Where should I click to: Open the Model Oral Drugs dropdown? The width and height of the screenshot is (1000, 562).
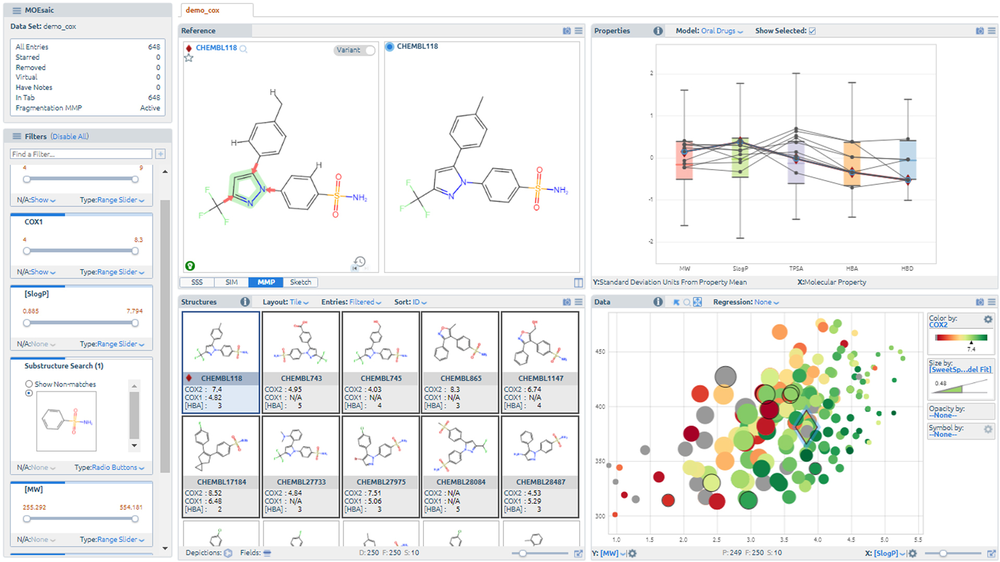pyautogui.click(x=722, y=31)
